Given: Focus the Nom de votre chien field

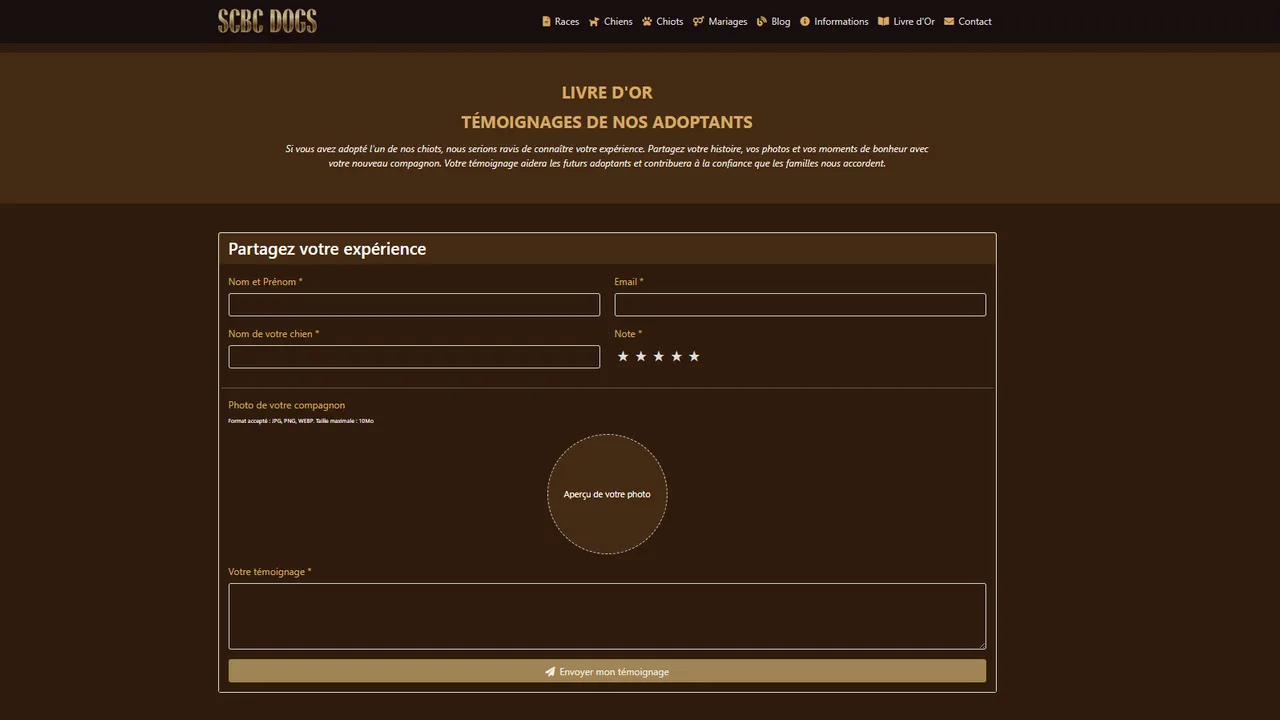Looking at the screenshot, I should [x=414, y=357].
